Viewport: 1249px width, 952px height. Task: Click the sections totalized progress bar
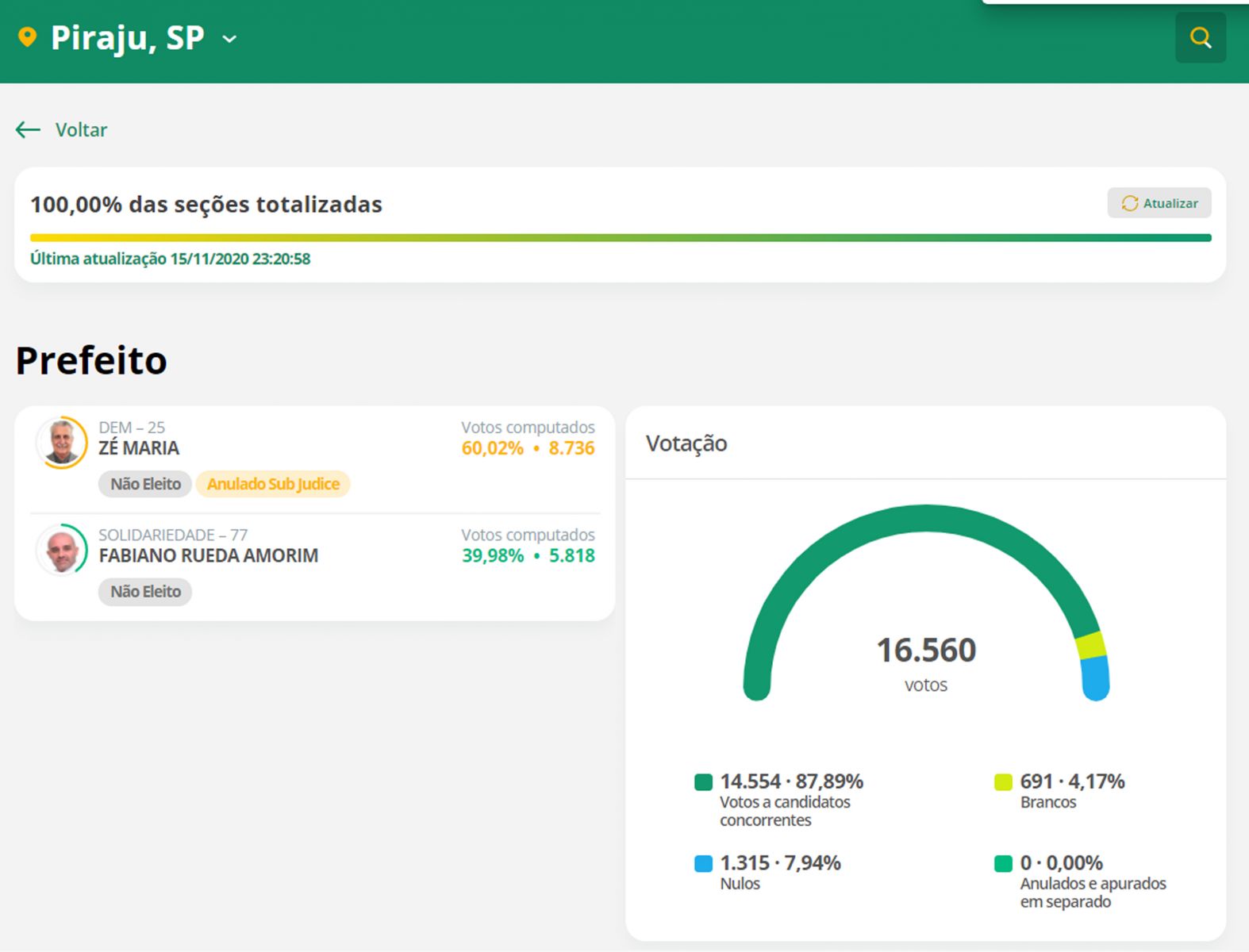(621, 238)
